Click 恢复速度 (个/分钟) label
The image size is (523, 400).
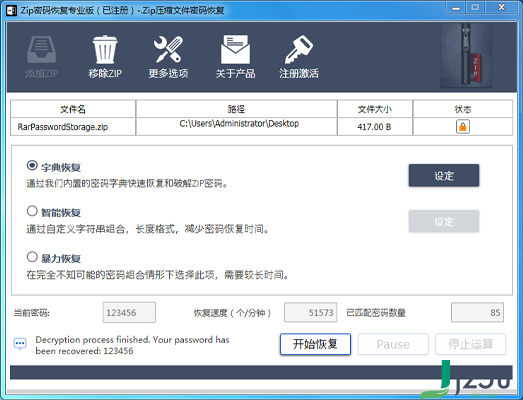pos(232,313)
